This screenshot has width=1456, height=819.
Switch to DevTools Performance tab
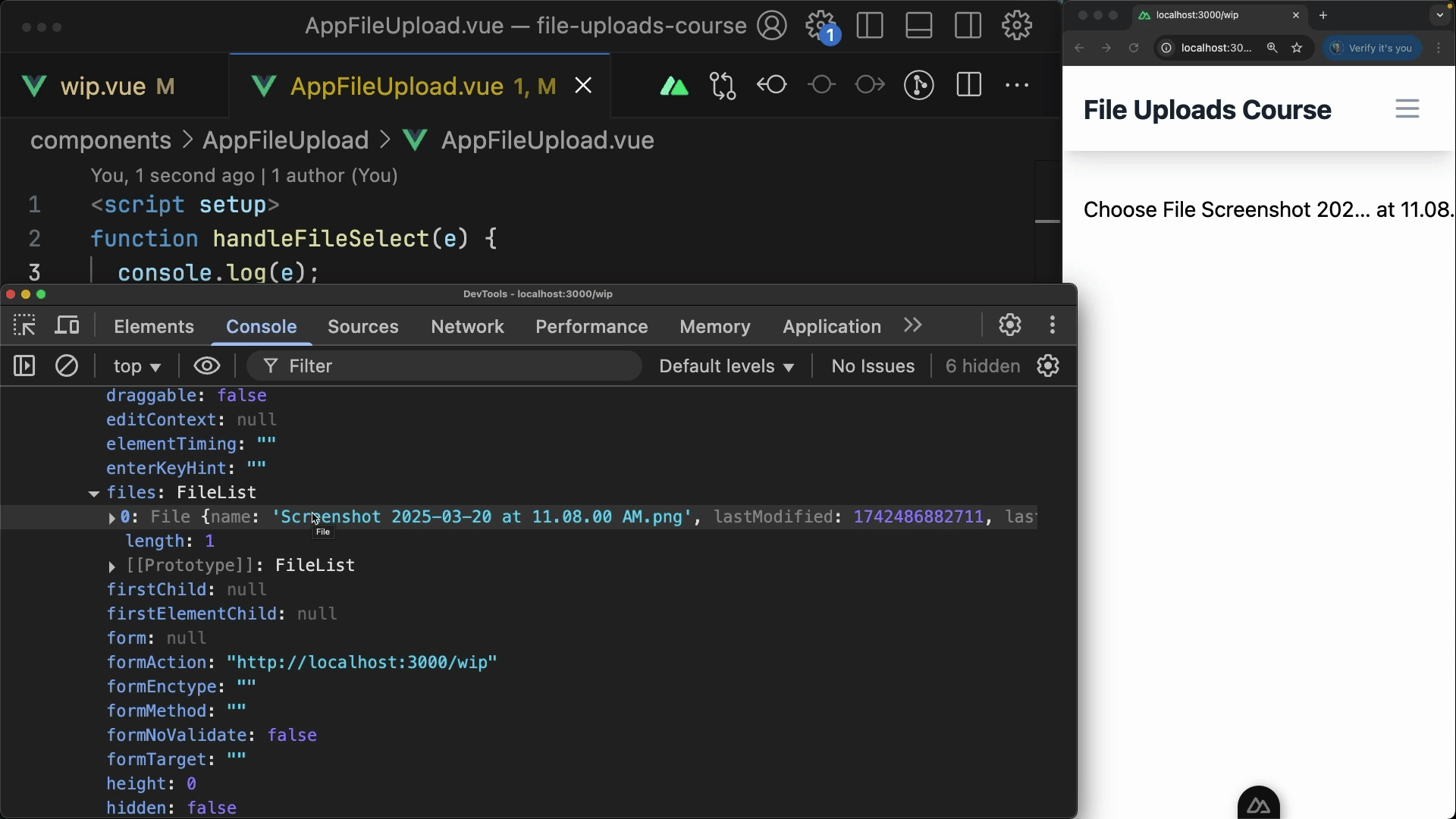pyautogui.click(x=591, y=327)
